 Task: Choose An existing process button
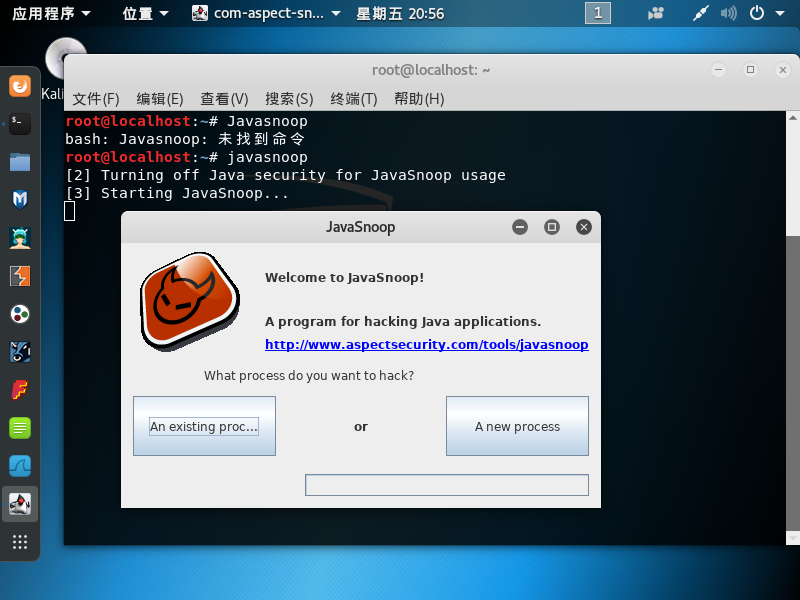click(204, 426)
